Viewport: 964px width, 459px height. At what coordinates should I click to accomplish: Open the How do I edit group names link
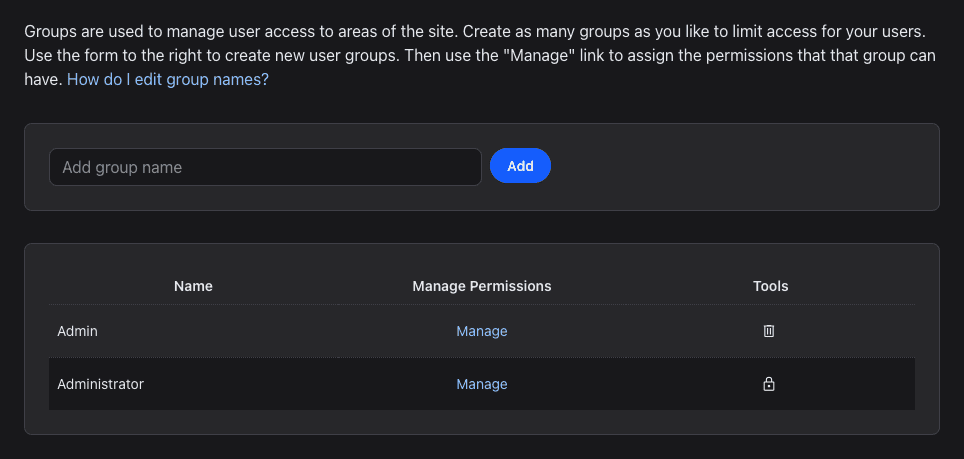tap(168, 80)
